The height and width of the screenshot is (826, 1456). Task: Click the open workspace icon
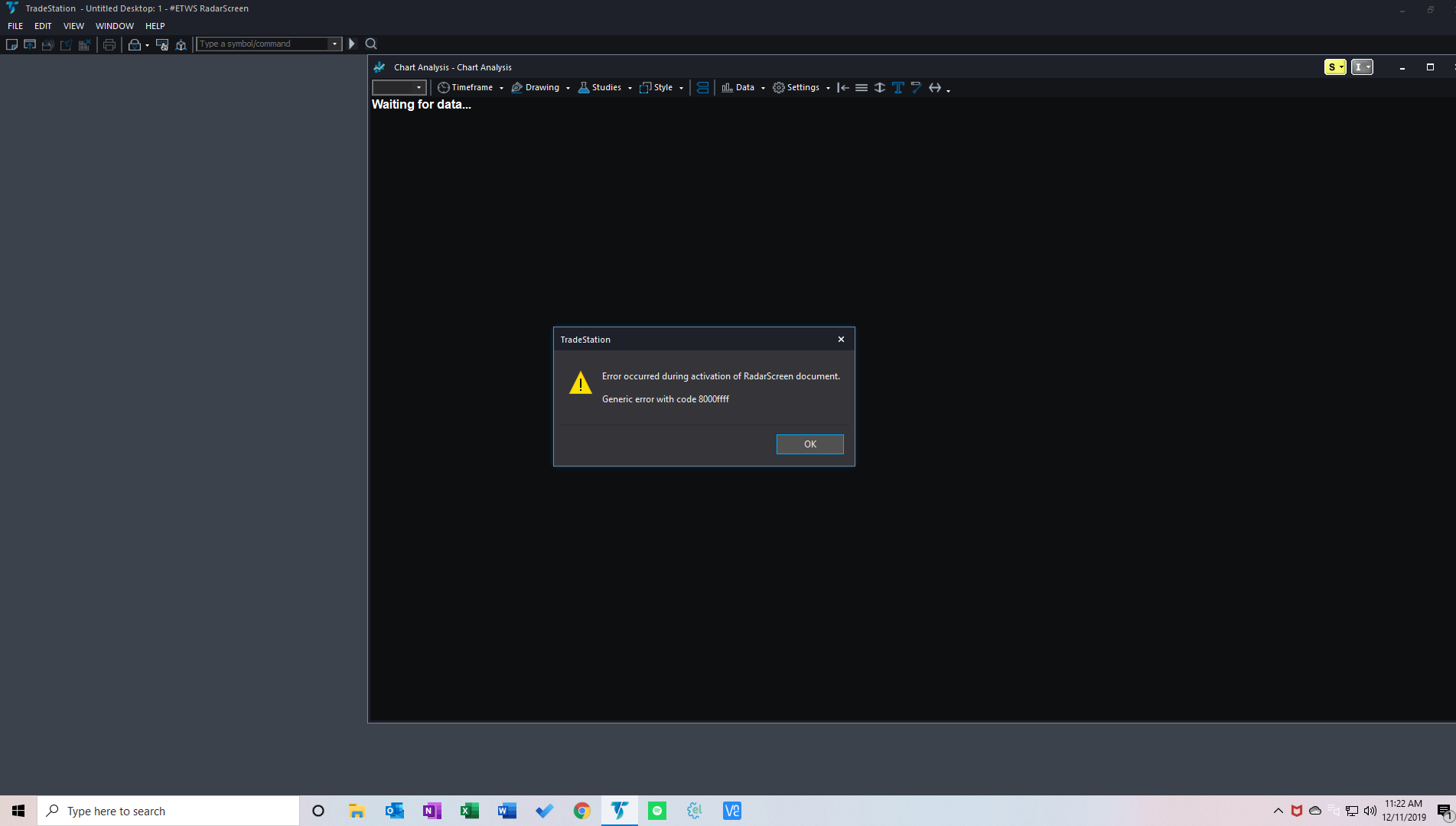point(30,44)
